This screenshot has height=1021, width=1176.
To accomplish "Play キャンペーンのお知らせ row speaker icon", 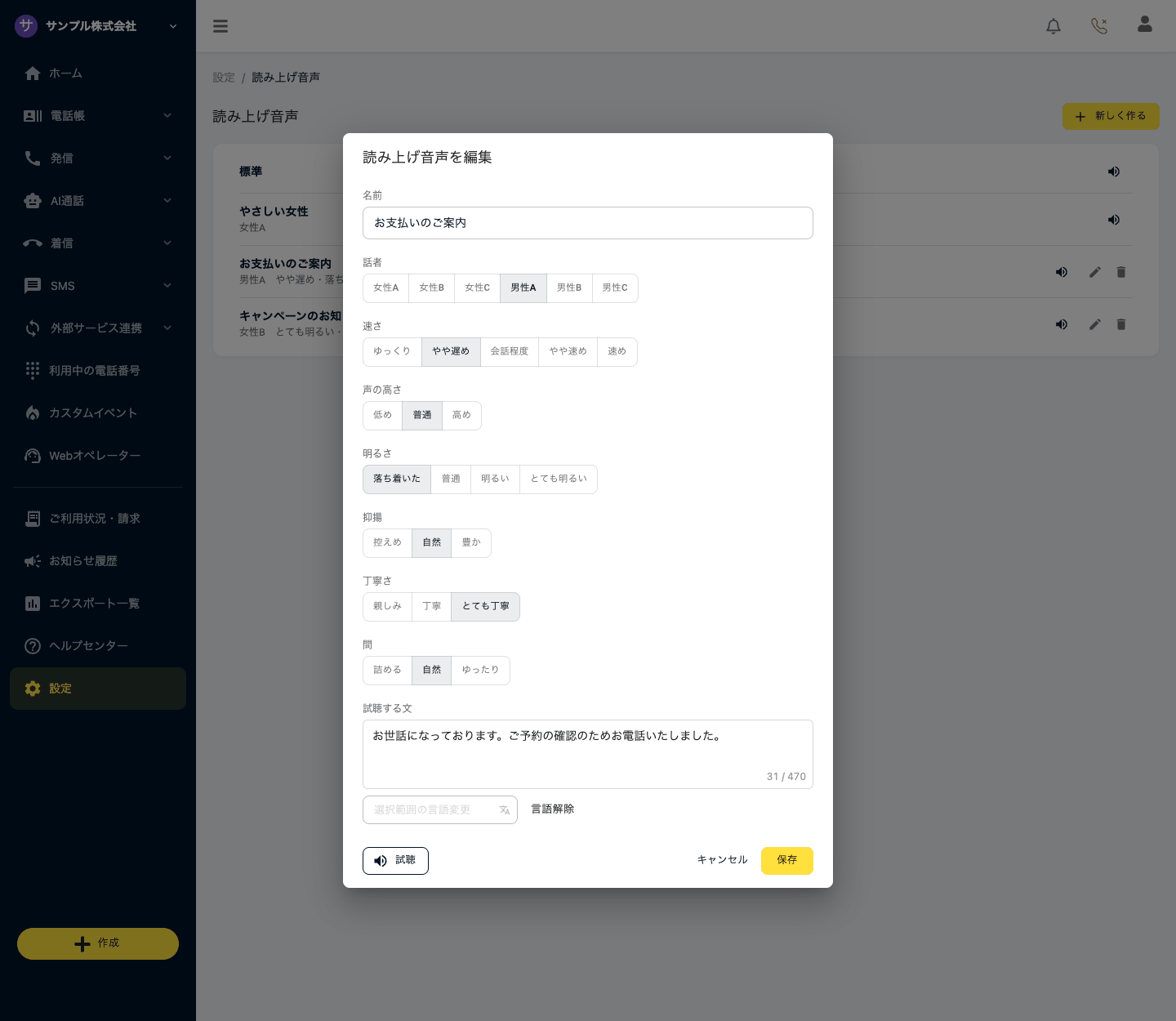I will [x=1062, y=324].
